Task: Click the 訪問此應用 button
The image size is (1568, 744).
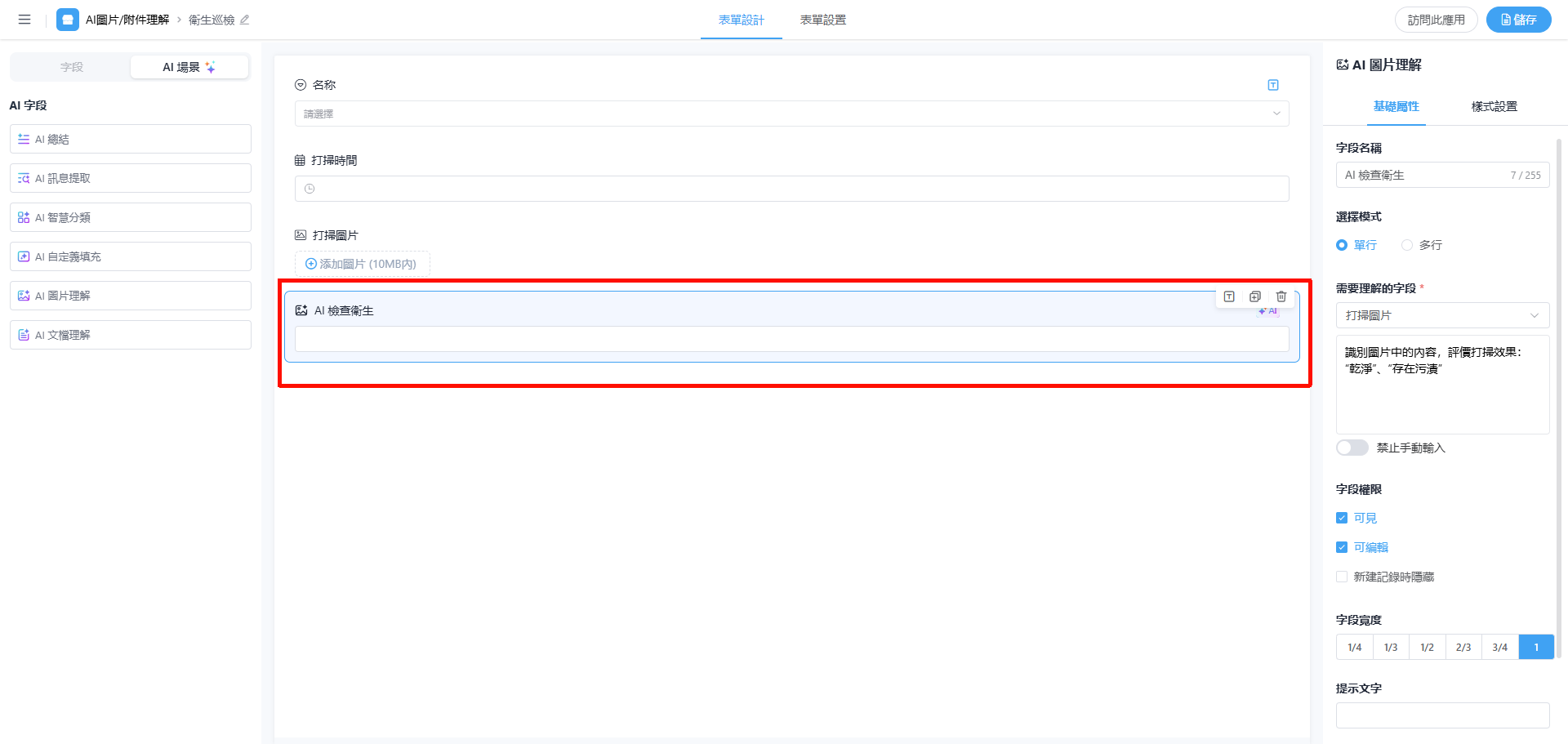Action: pos(1436,20)
